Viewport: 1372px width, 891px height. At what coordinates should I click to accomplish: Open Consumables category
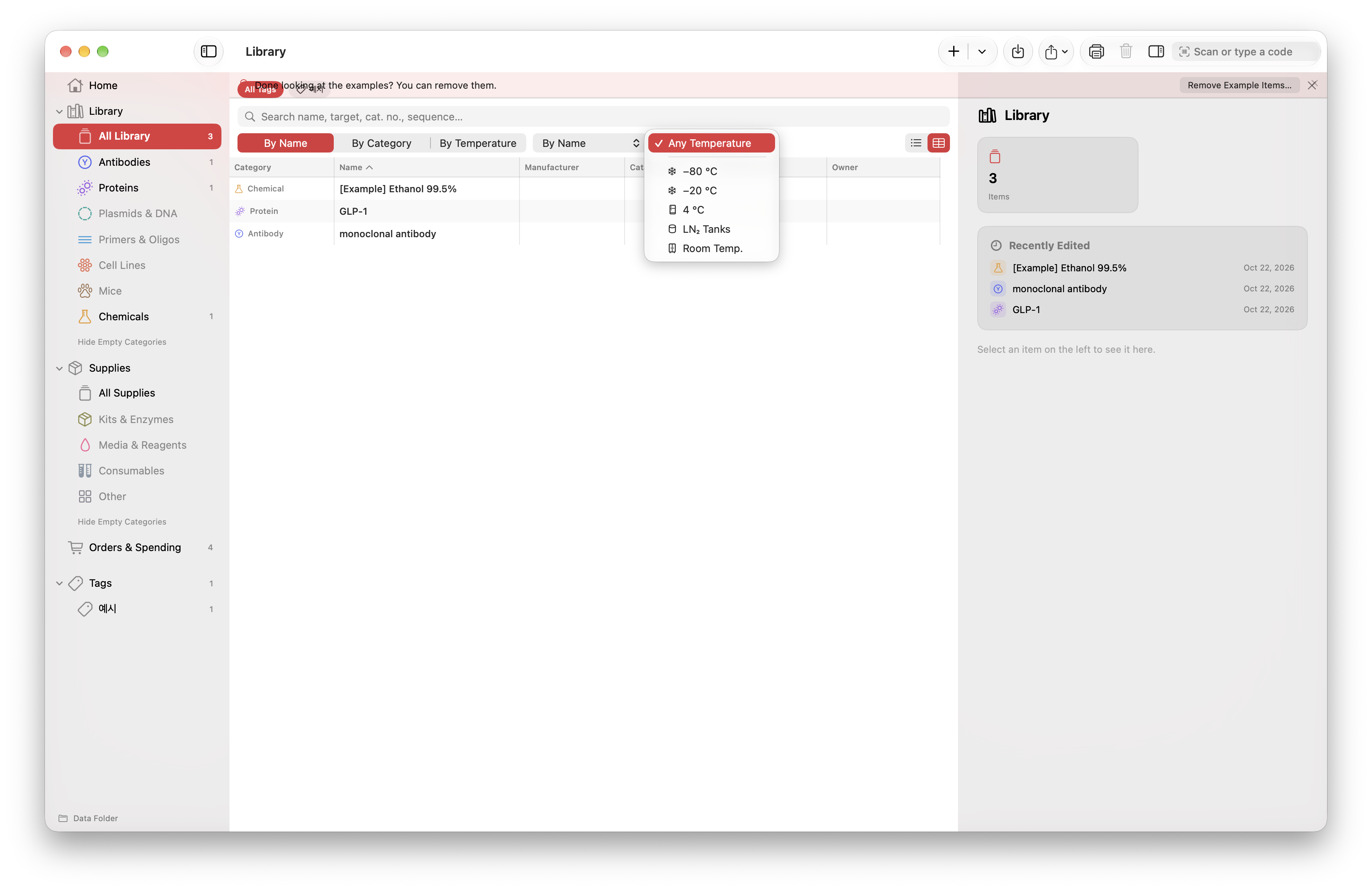[137, 471]
